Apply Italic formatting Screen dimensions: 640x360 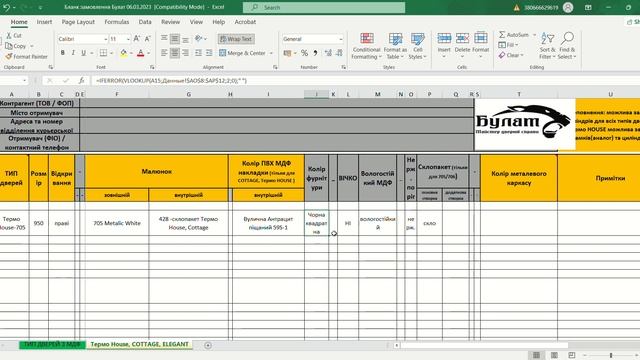click(x=73, y=53)
